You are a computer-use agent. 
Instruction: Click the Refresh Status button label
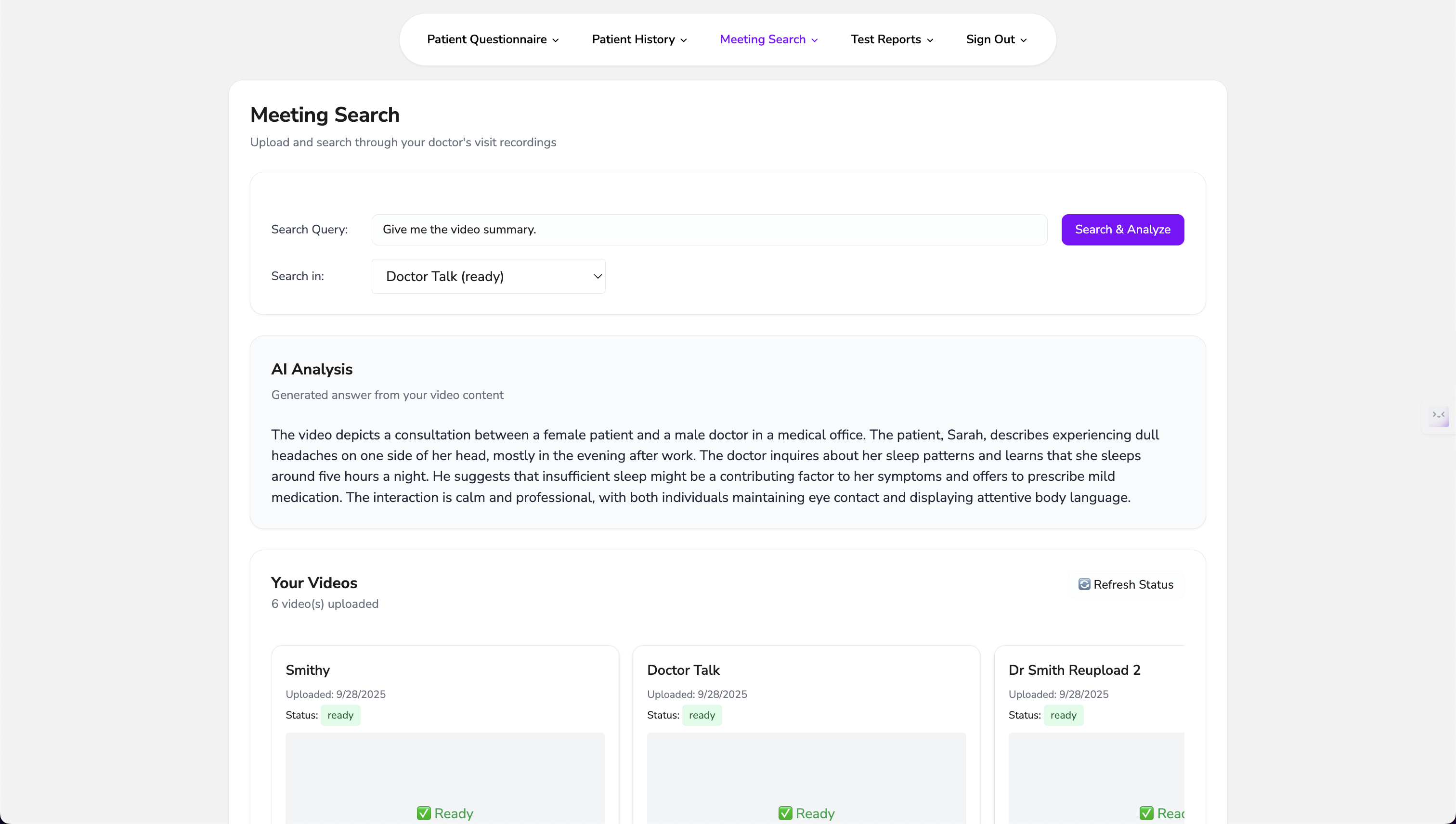1133,585
